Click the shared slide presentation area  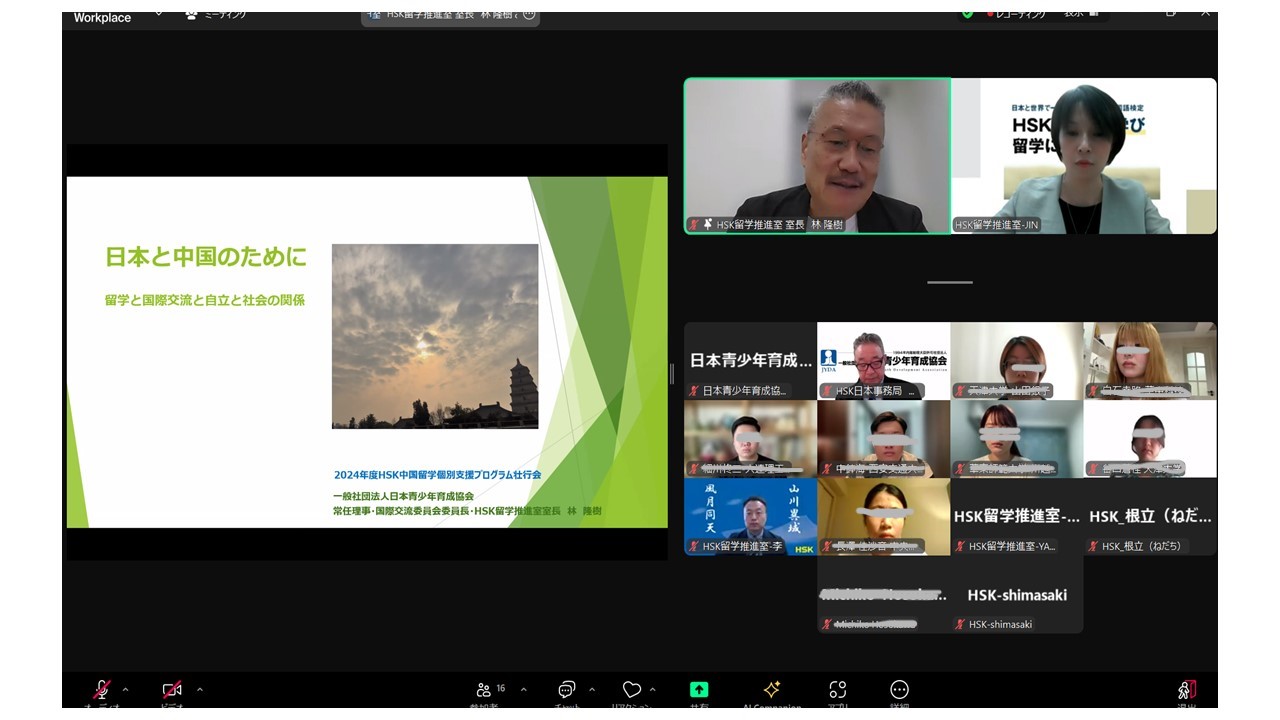tap(367, 352)
